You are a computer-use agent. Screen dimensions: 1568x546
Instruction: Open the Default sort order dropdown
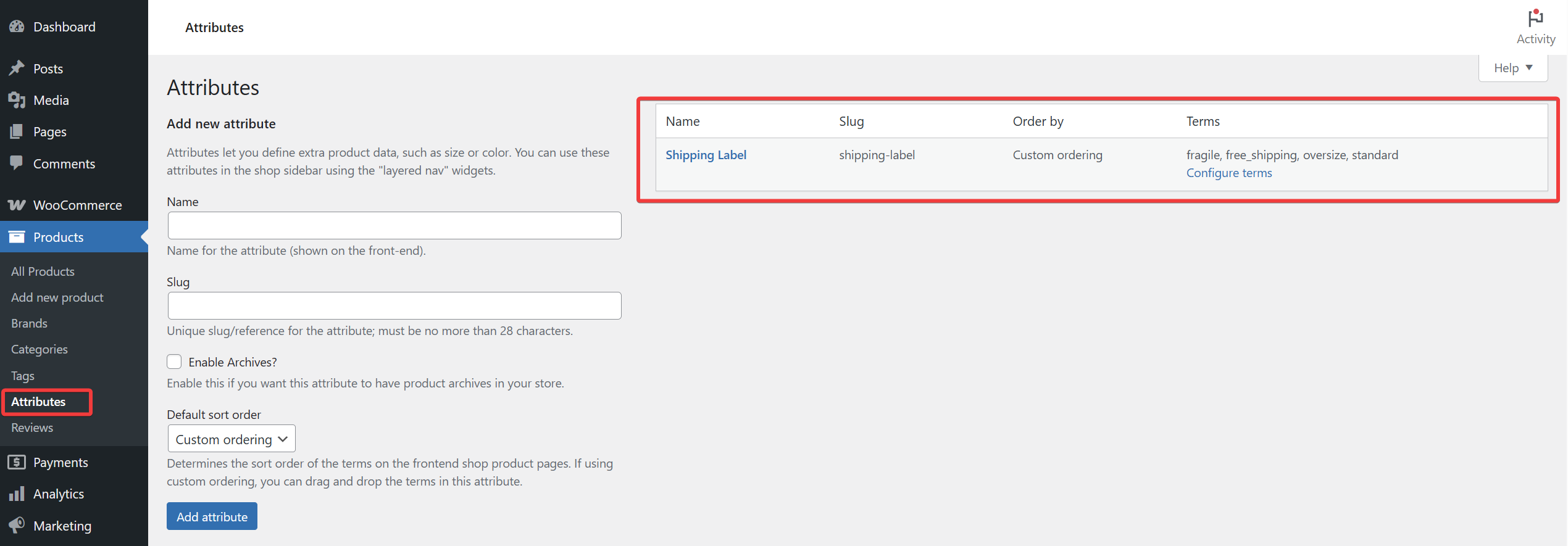[231, 439]
